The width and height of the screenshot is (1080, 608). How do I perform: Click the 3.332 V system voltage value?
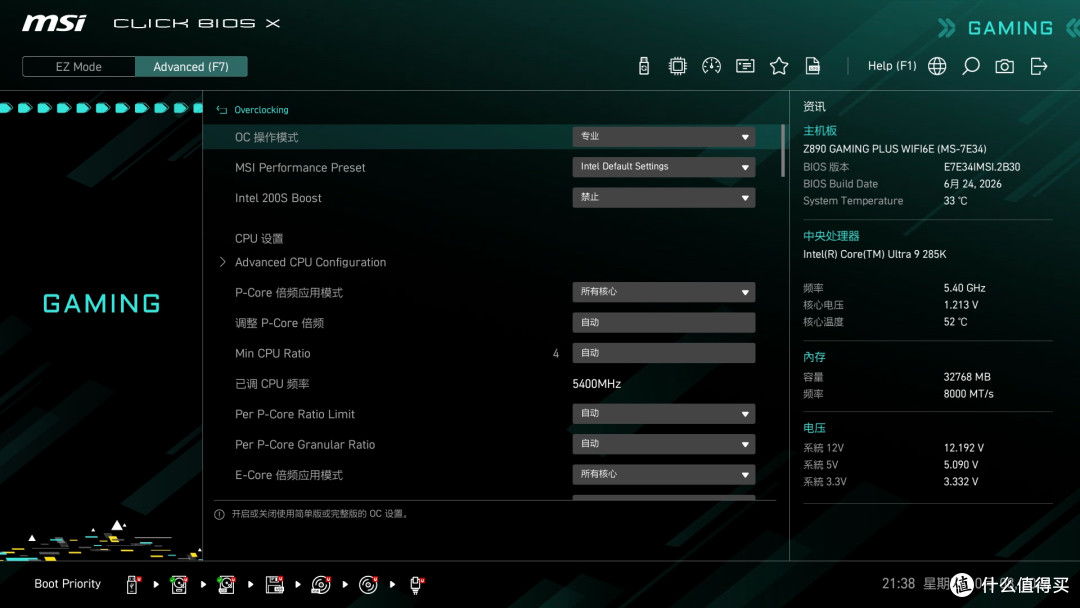pyautogui.click(x=961, y=481)
